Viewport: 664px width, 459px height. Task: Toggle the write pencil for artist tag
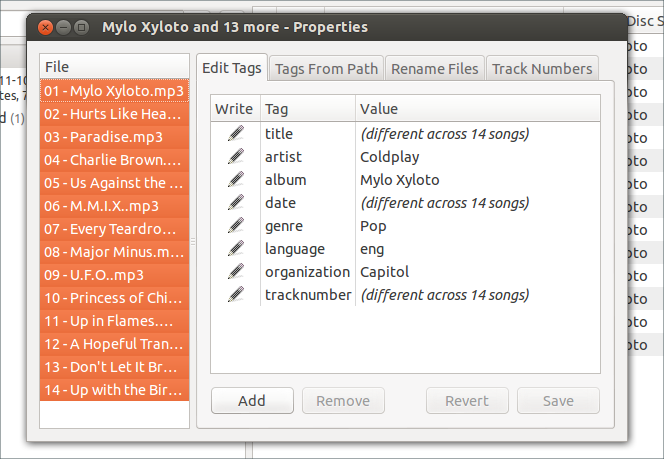click(x=236, y=157)
